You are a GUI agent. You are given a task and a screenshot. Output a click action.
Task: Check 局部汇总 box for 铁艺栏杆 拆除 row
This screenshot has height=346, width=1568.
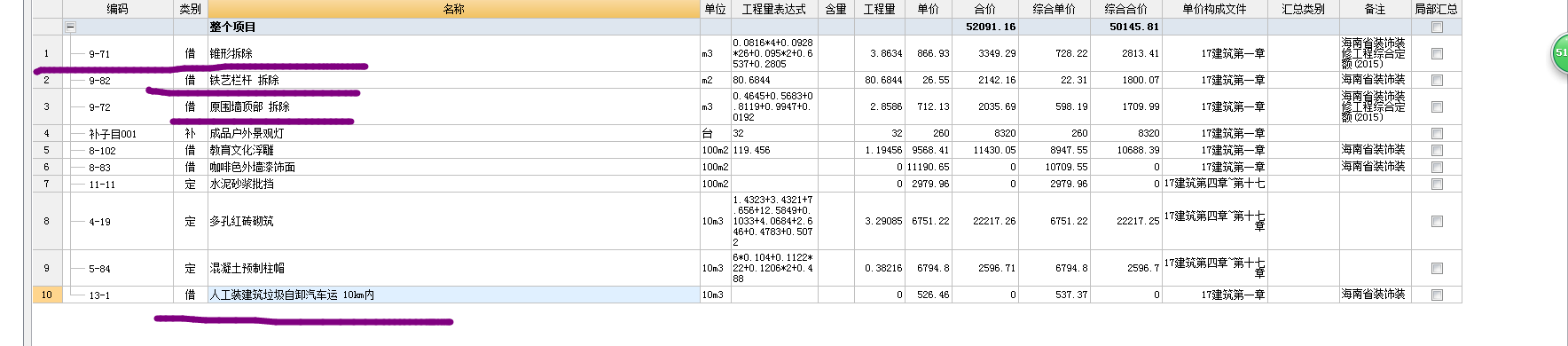1437,80
